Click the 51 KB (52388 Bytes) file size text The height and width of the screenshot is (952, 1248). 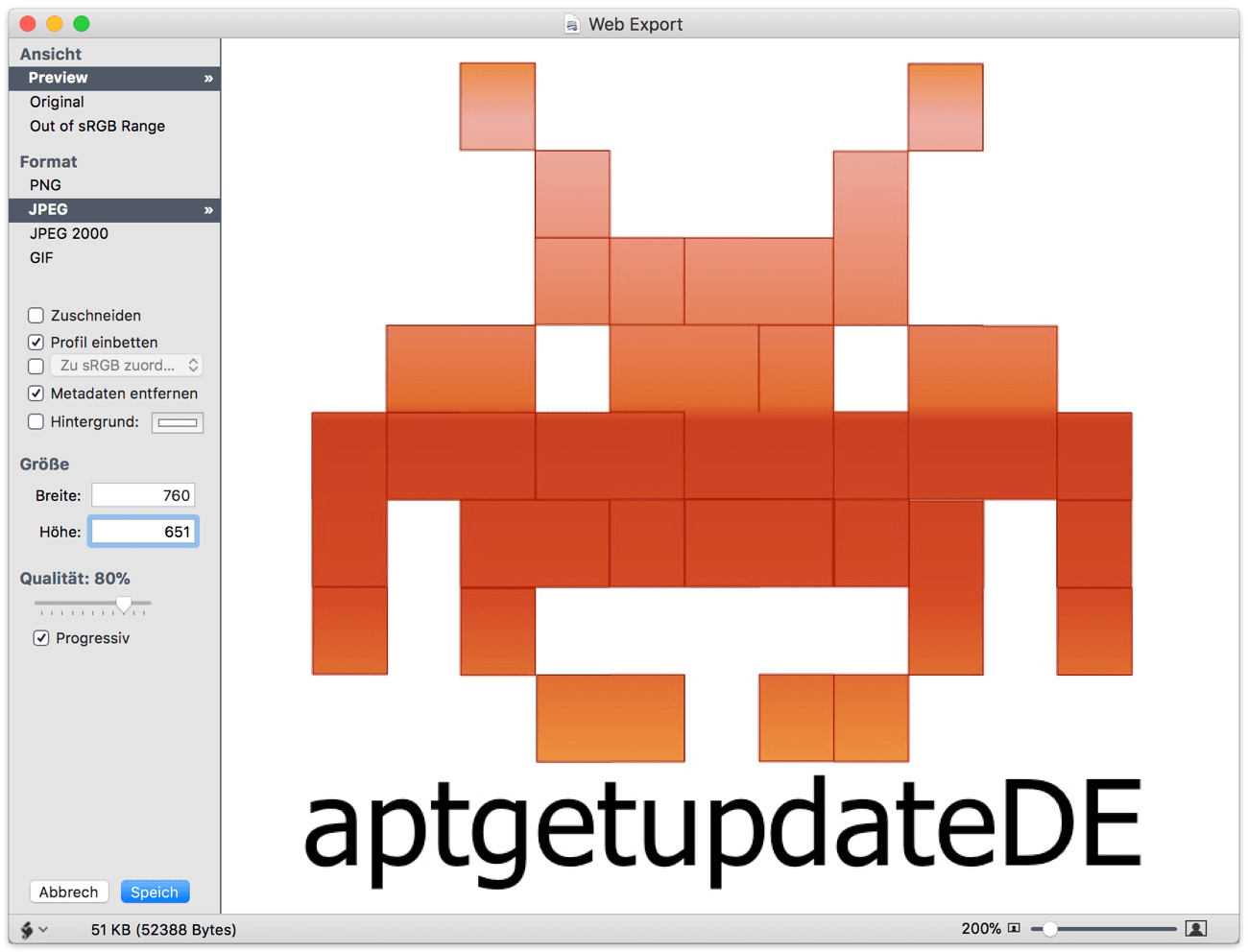pyautogui.click(x=164, y=929)
